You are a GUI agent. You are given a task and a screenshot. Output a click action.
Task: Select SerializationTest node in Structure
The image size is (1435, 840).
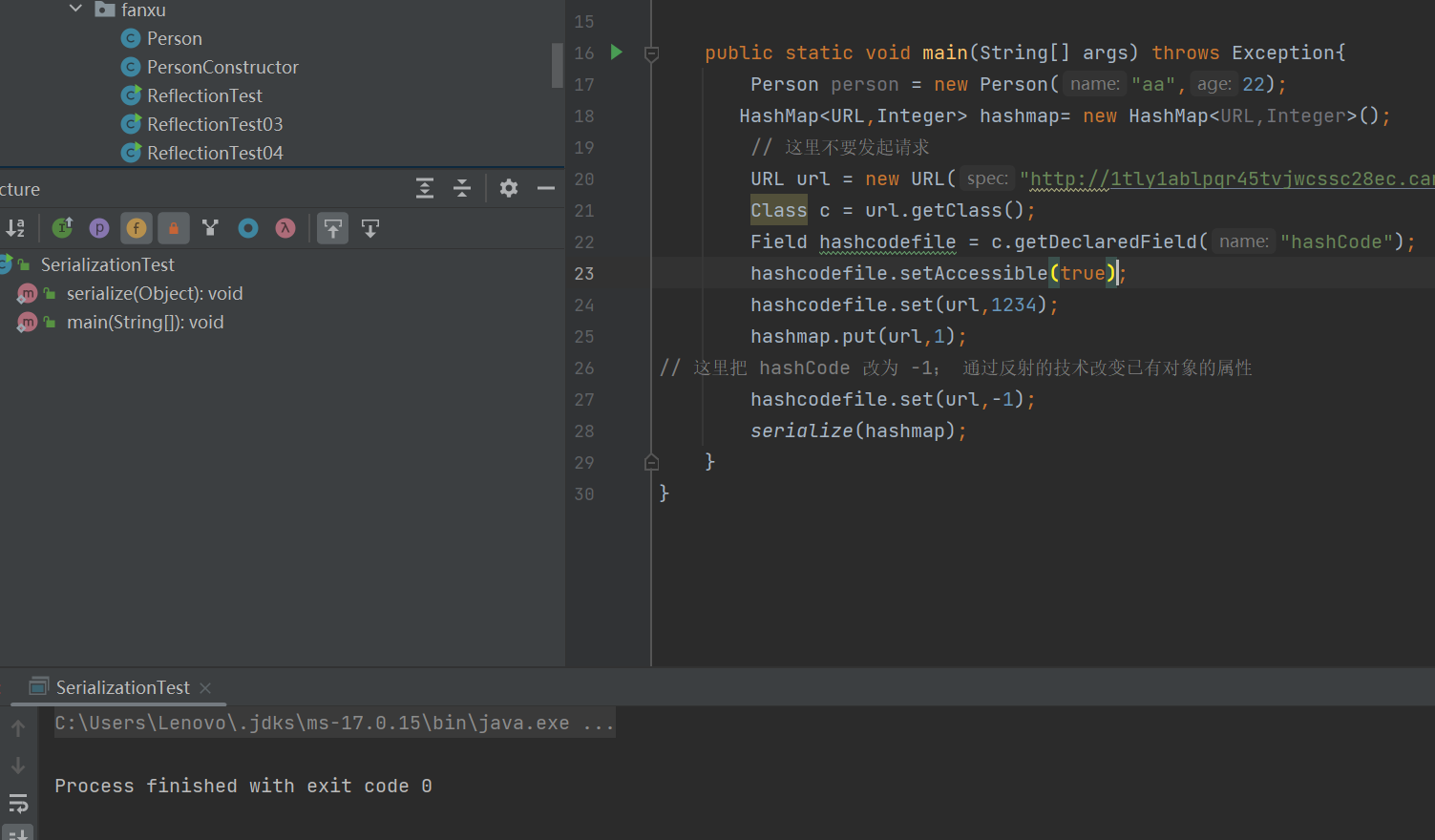coord(108,264)
